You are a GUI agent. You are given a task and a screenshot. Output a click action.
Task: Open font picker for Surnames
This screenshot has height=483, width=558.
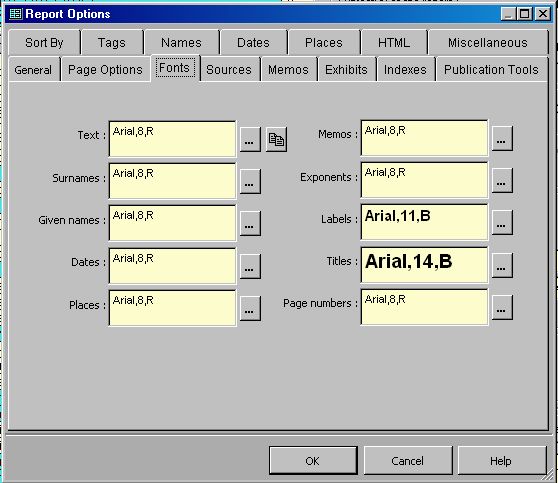(x=250, y=182)
